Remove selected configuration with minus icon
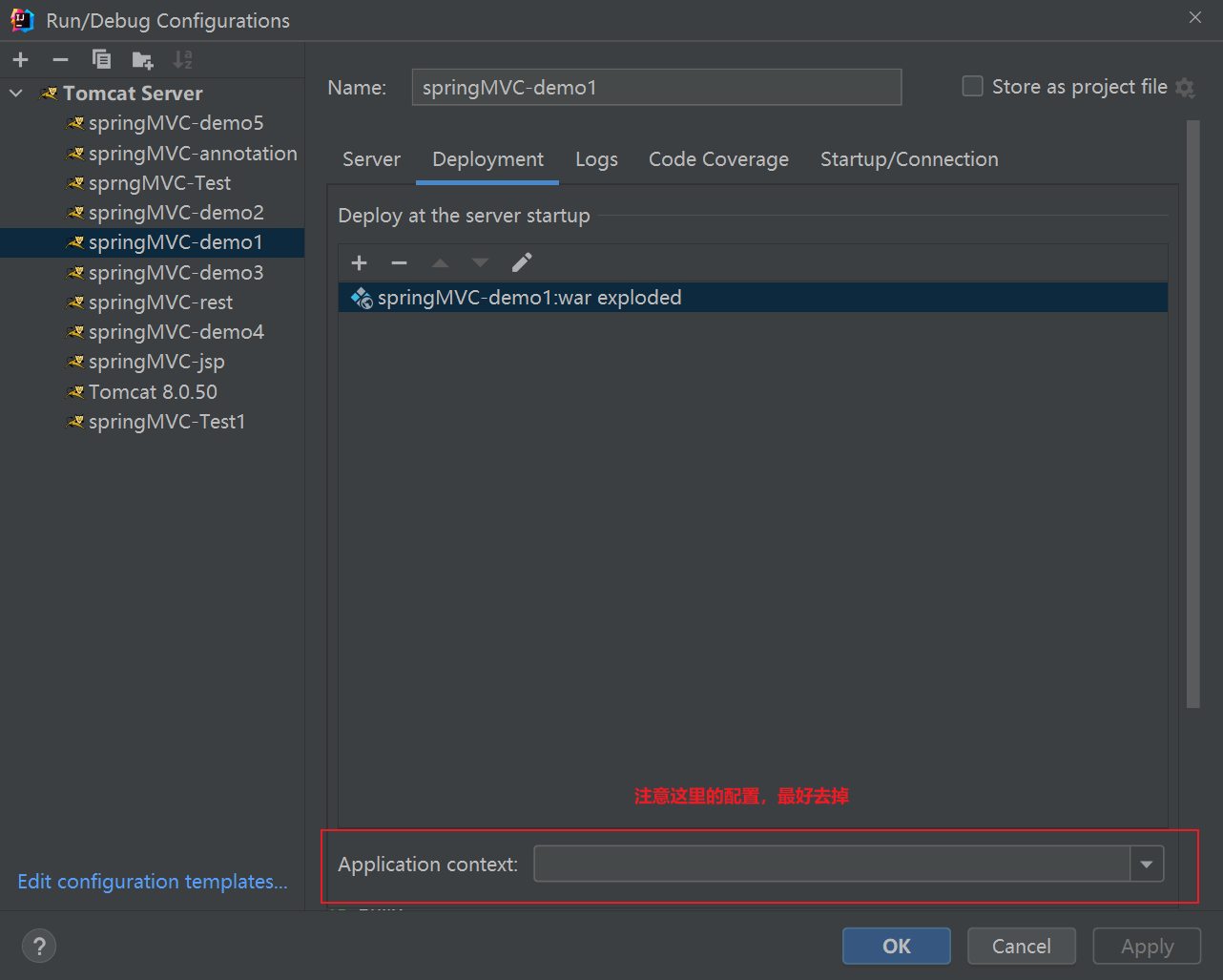Screen dimensions: 1223x980 click(61, 60)
